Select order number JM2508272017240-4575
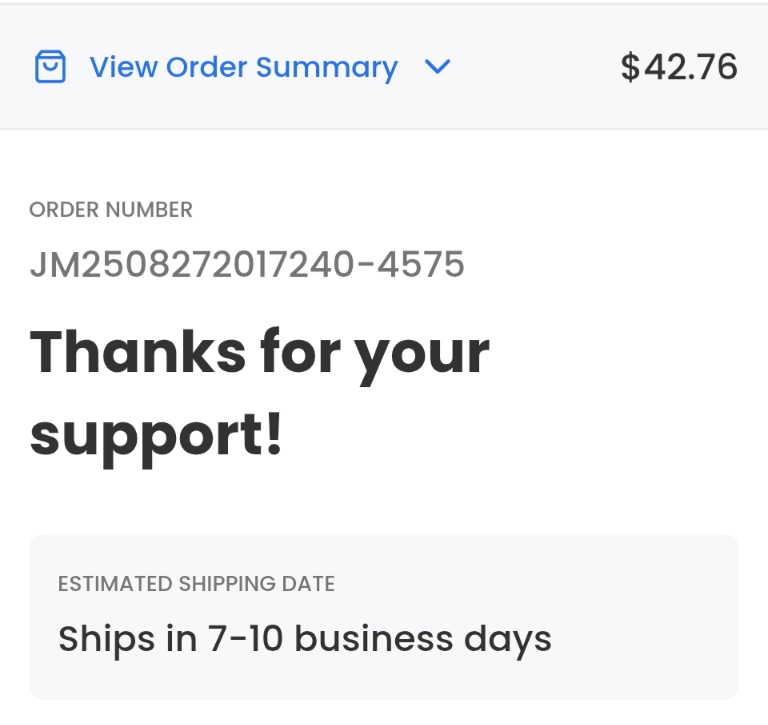Screen dimensions: 768x725 coord(247,264)
